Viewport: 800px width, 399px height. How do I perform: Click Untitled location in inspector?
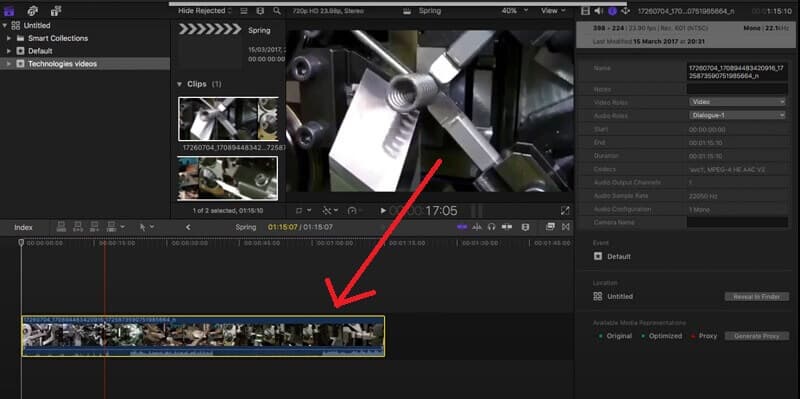click(x=620, y=296)
